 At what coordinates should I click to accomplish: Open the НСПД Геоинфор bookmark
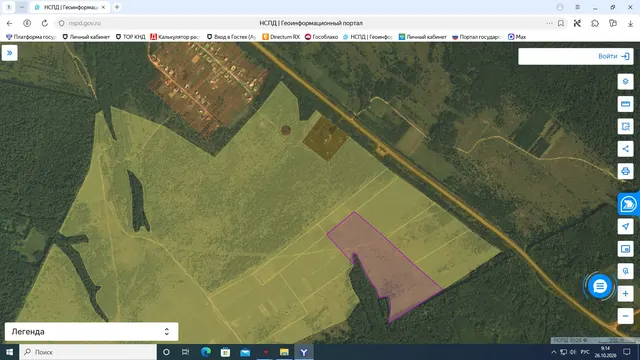367,37
